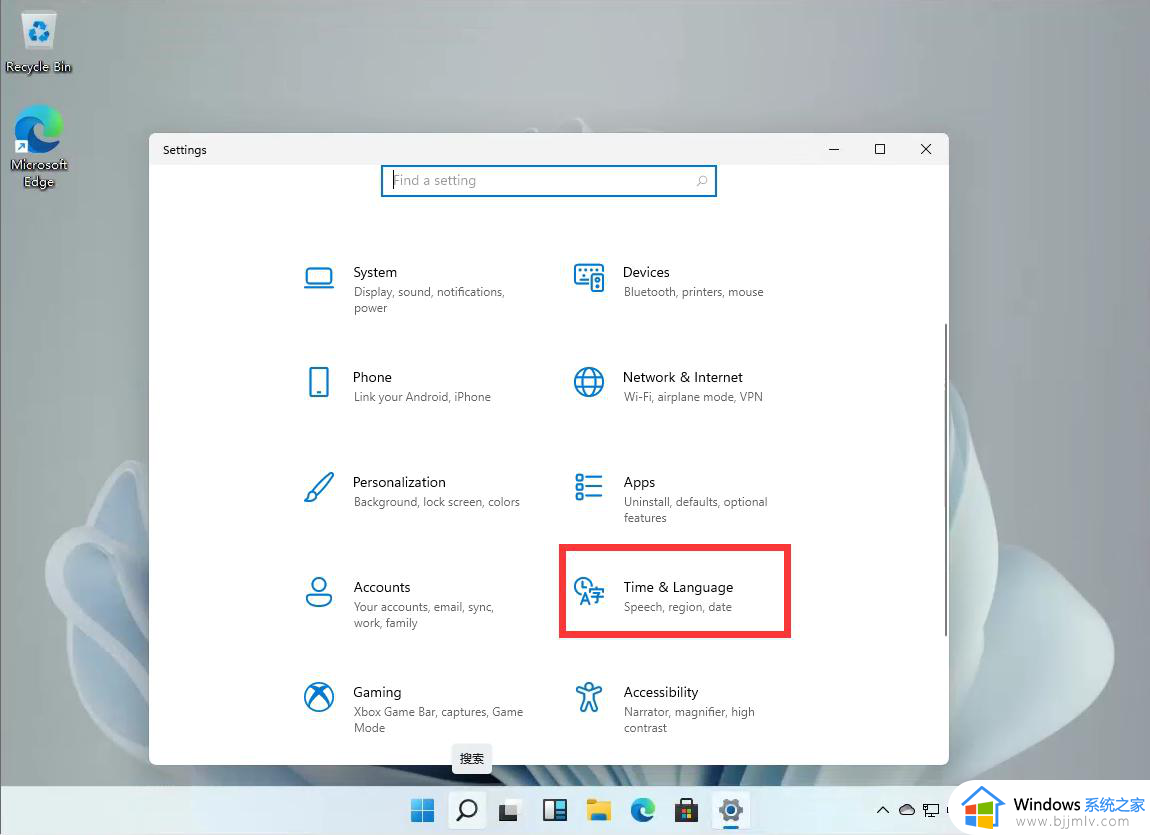The height and width of the screenshot is (835, 1150).
Task: Click 'Background, lock screen, colors' text
Action: (436, 502)
